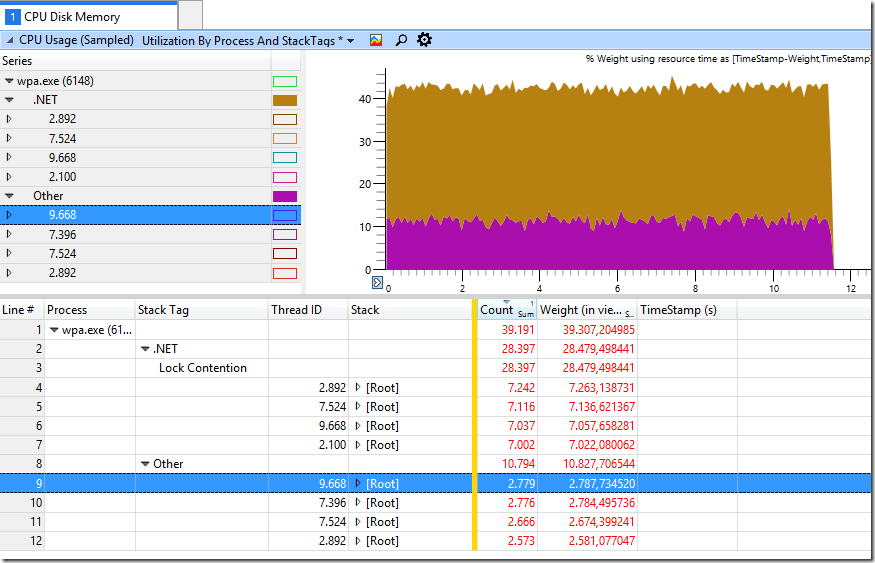The image size is (875, 563).
Task: Click the magnifier search icon
Action: pos(401,40)
